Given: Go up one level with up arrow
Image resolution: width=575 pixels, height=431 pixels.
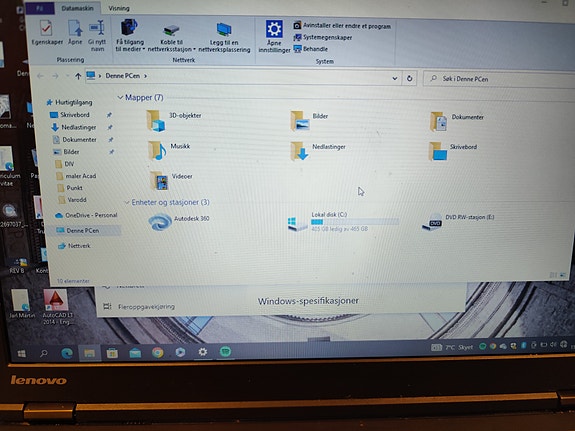Looking at the screenshot, I should pyautogui.click(x=78, y=76).
